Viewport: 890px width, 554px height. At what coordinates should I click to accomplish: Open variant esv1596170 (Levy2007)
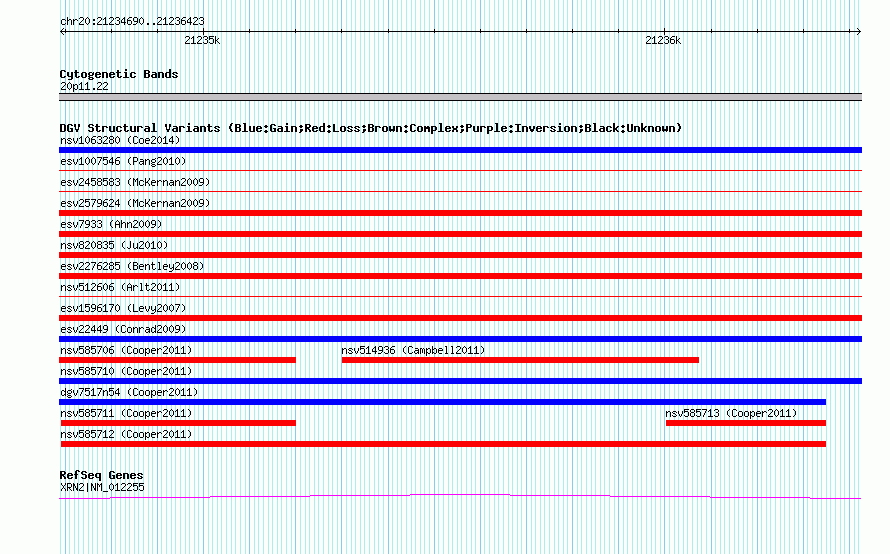coord(123,308)
